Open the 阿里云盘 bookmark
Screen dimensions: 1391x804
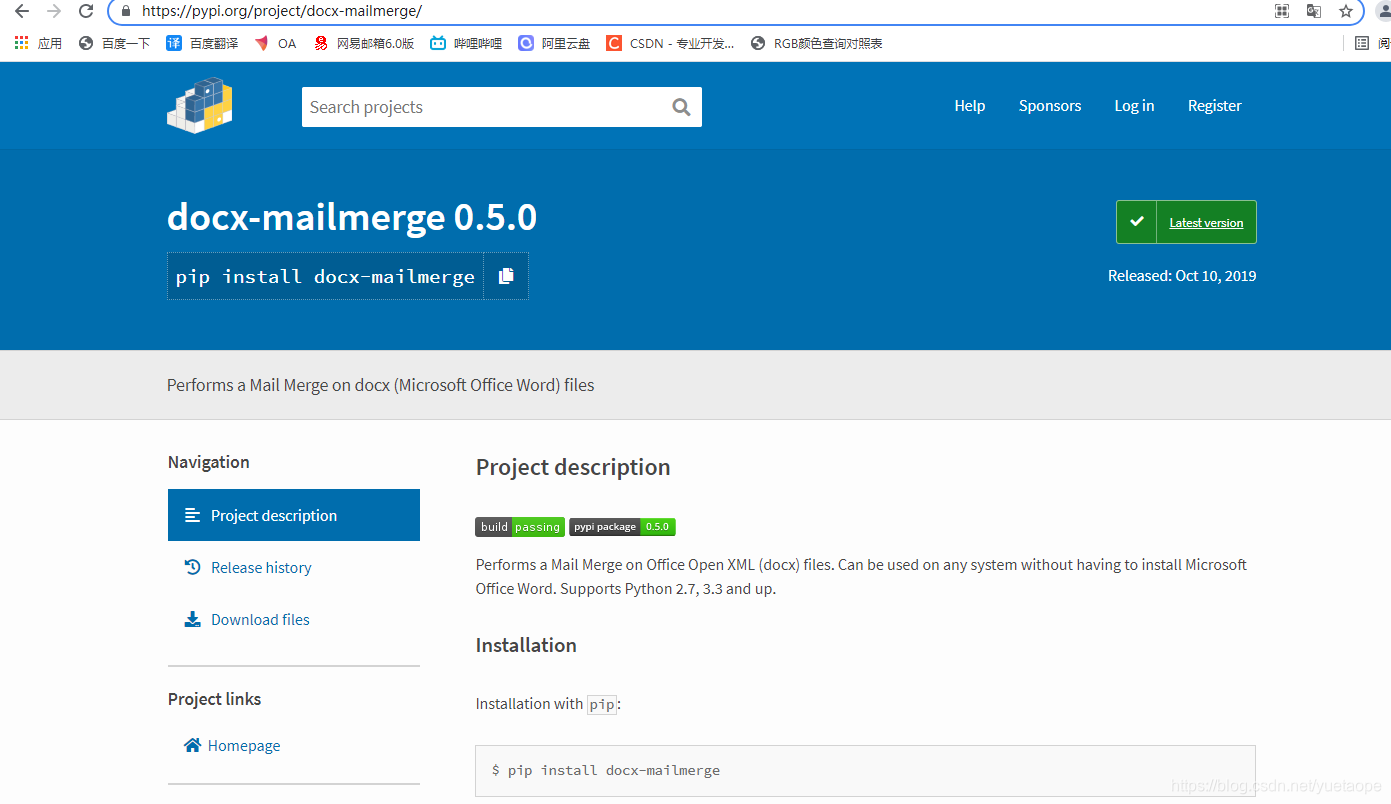(554, 43)
